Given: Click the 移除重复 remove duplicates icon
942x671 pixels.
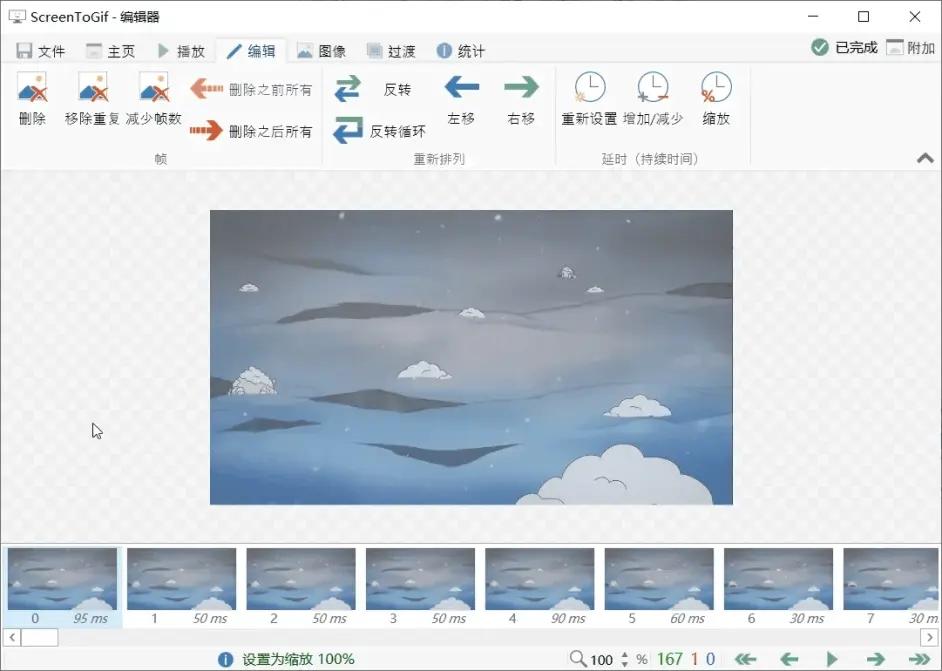Looking at the screenshot, I should point(93,88).
